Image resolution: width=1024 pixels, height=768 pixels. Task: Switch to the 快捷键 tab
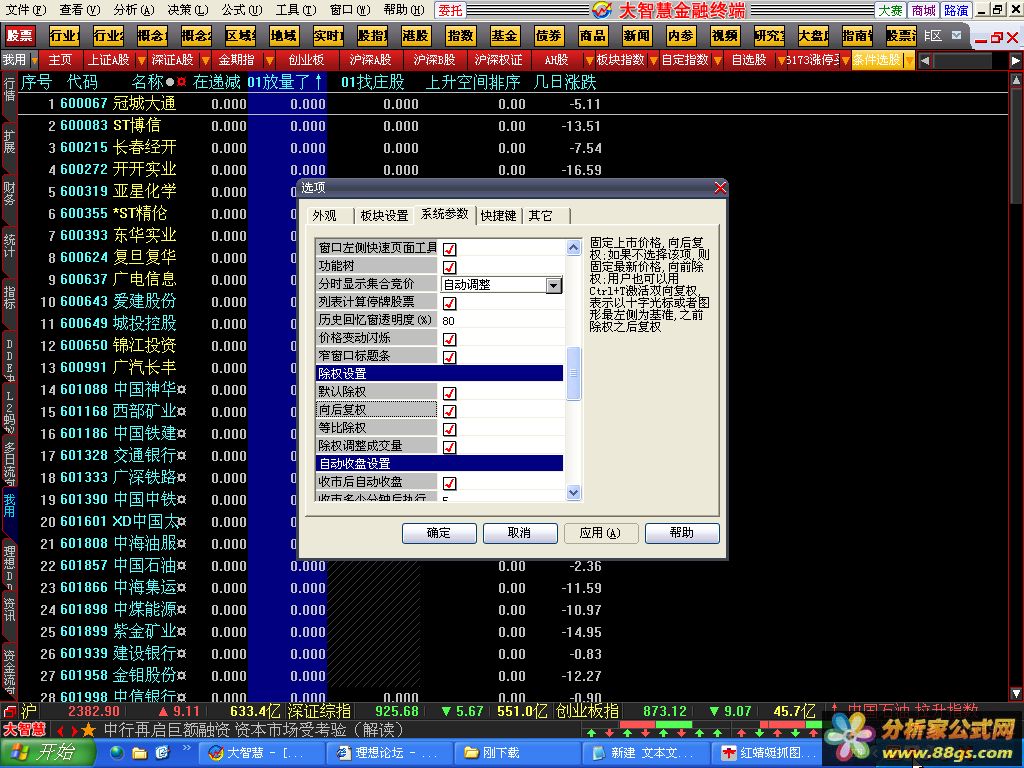pyautogui.click(x=498, y=216)
